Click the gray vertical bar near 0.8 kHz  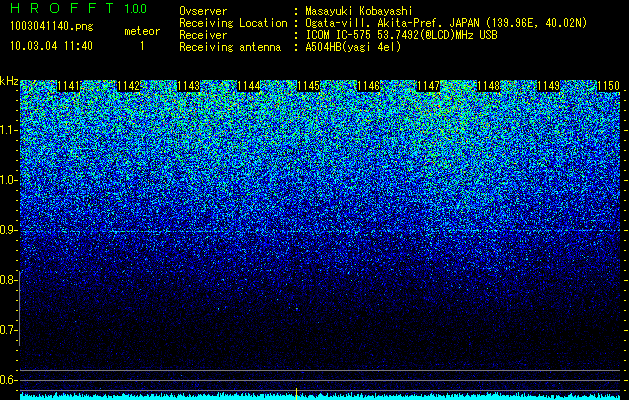19,308
